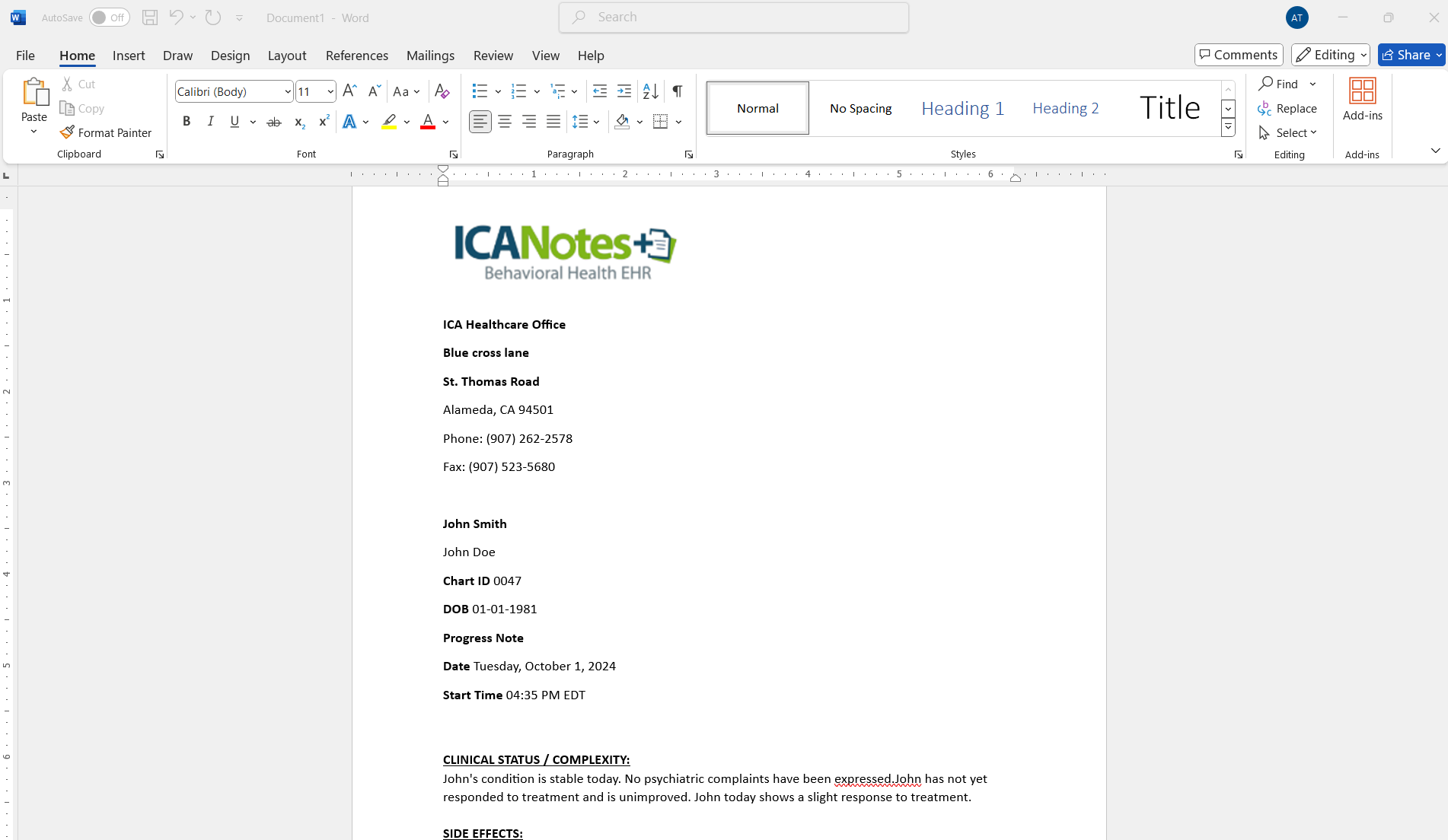Toggle Underline formatting
Screen dimensions: 1448x840
(234, 122)
